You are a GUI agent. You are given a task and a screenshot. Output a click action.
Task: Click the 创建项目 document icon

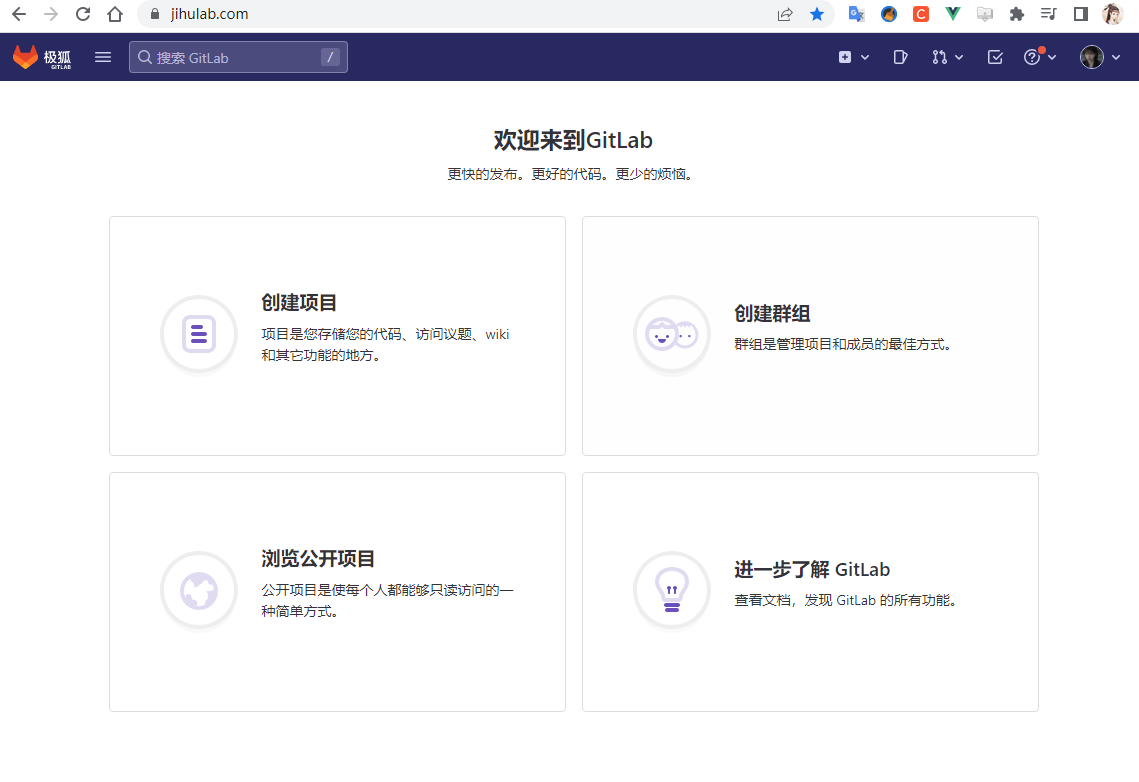pyautogui.click(x=198, y=334)
